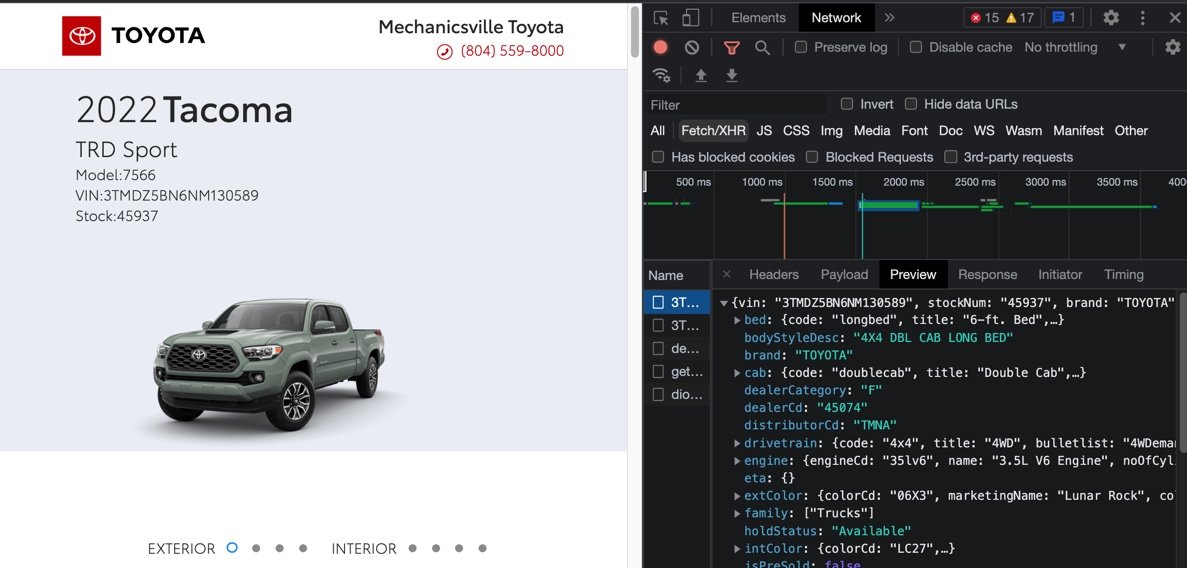Open the Initiator tab
The width and height of the screenshot is (1187, 568).
coord(1060,274)
